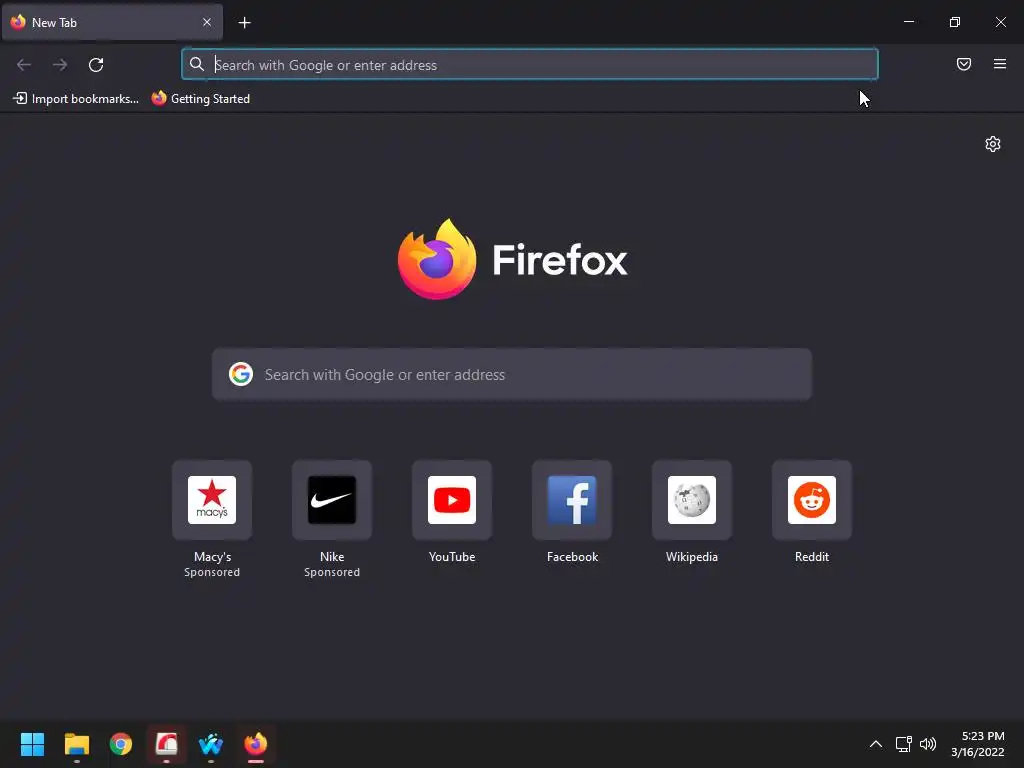Open the Wikipedia shortcut tile
Screen dimensions: 1024x768
692,500
